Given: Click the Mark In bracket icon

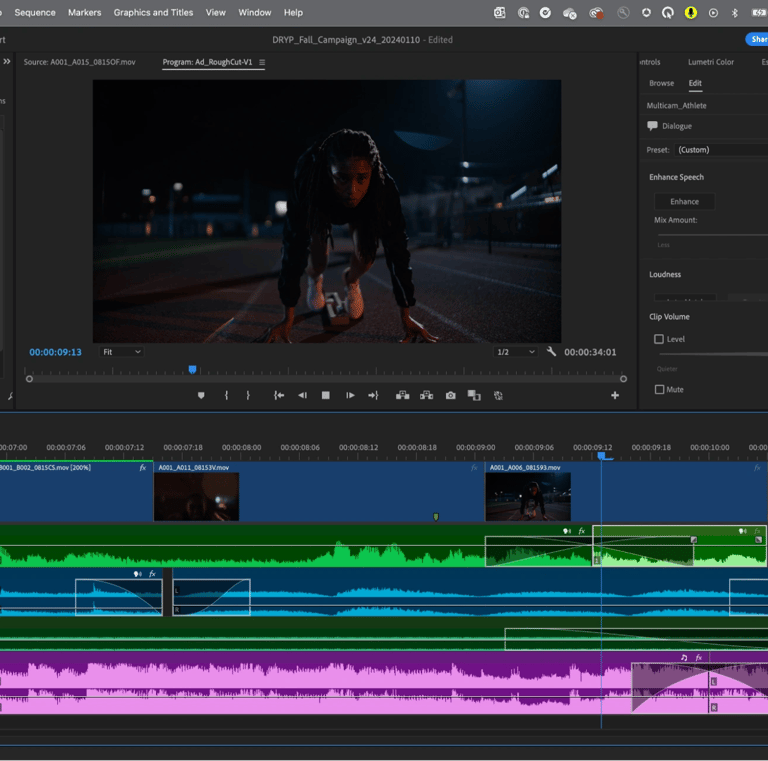Looking at the screenshot, I should [226, 396].
